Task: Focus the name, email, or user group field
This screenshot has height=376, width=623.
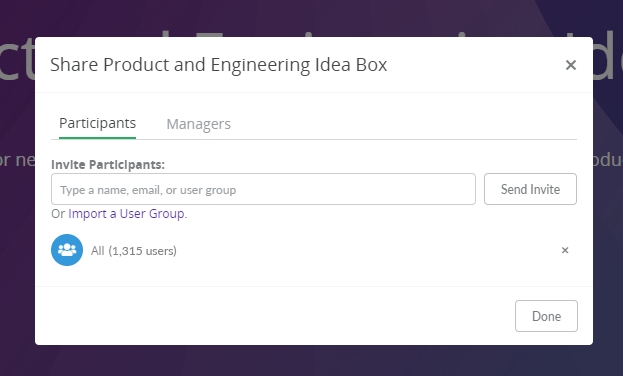Action: tap(263, 189)
